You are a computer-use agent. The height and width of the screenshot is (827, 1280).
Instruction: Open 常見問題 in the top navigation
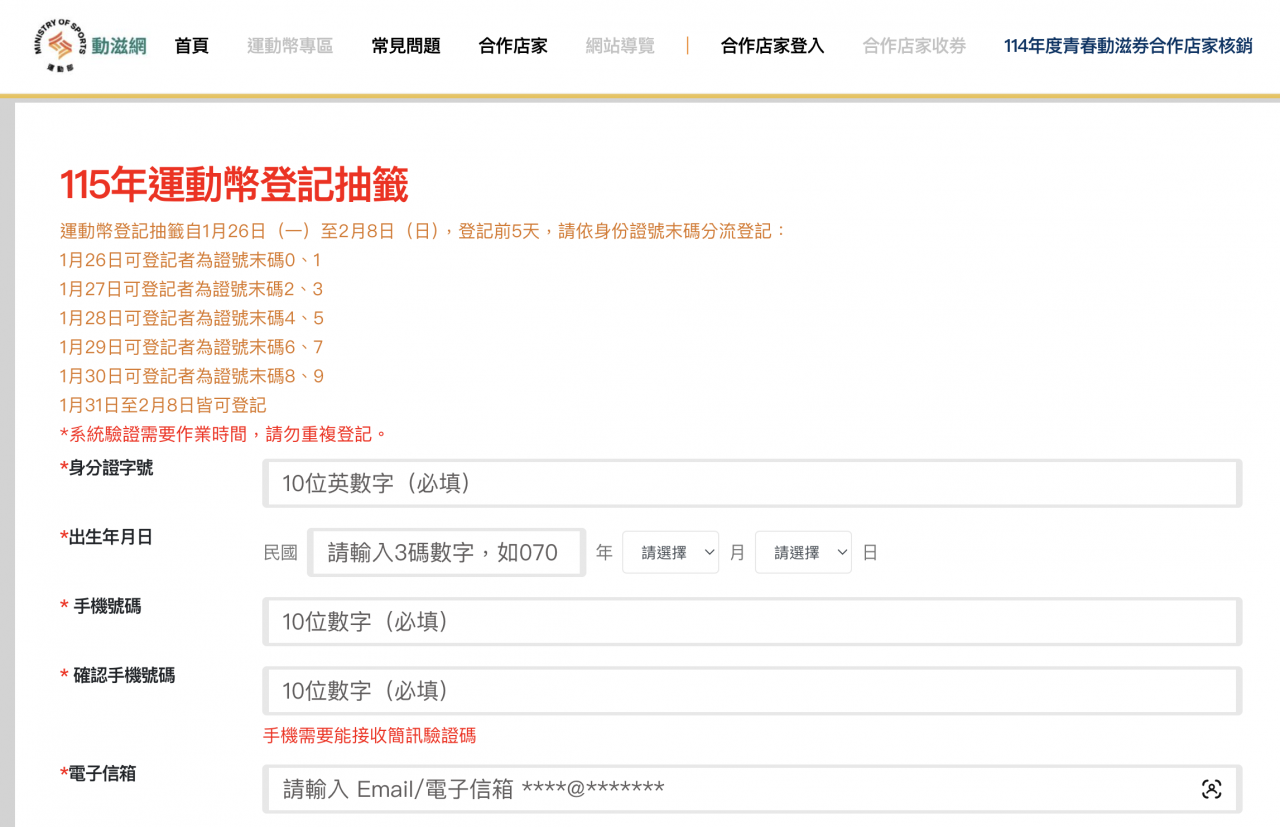click(x=406, y=46)
